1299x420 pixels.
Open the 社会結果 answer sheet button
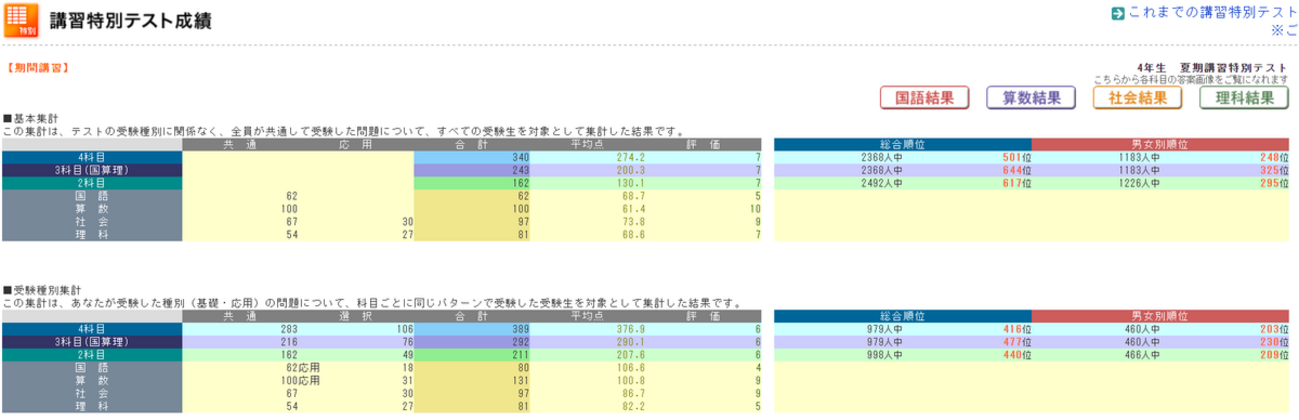(1138, 98)
